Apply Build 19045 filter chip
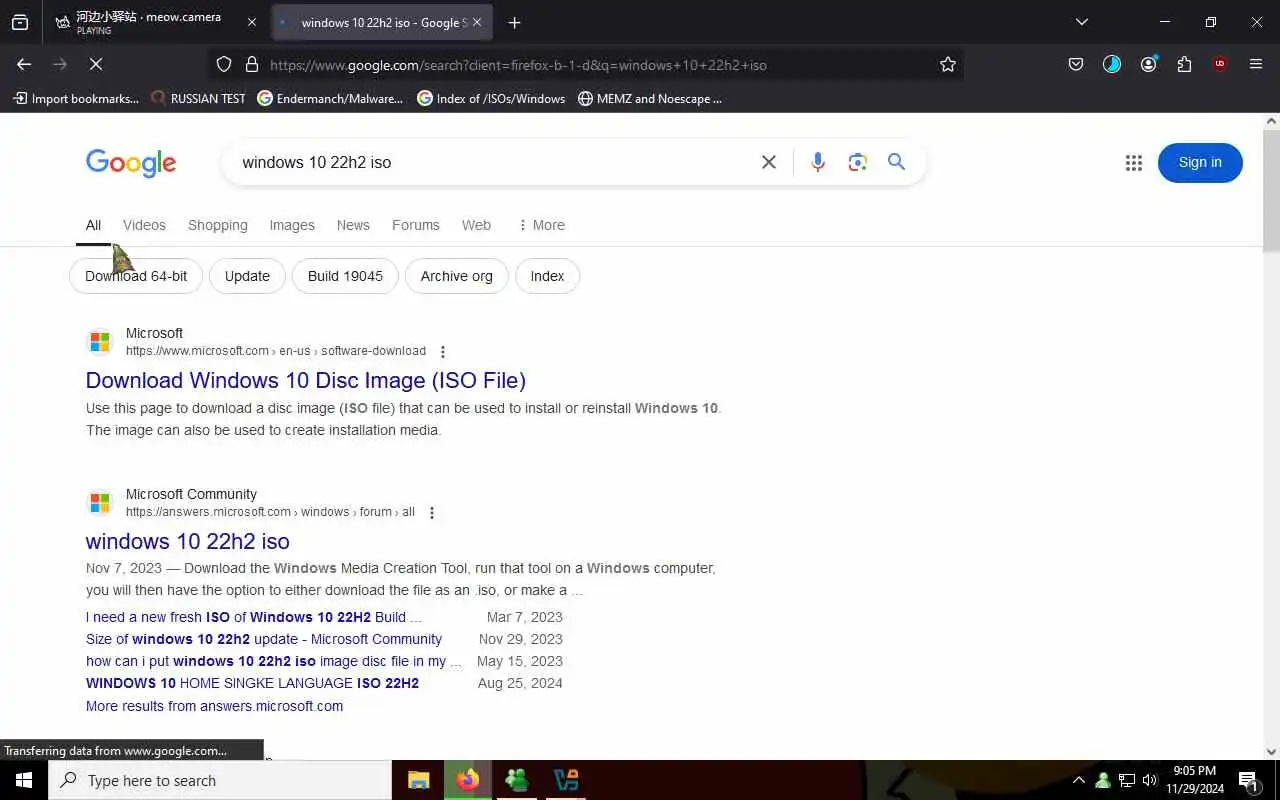The width and height of the screenshot is (1280, 800). (x=345, y=276)
